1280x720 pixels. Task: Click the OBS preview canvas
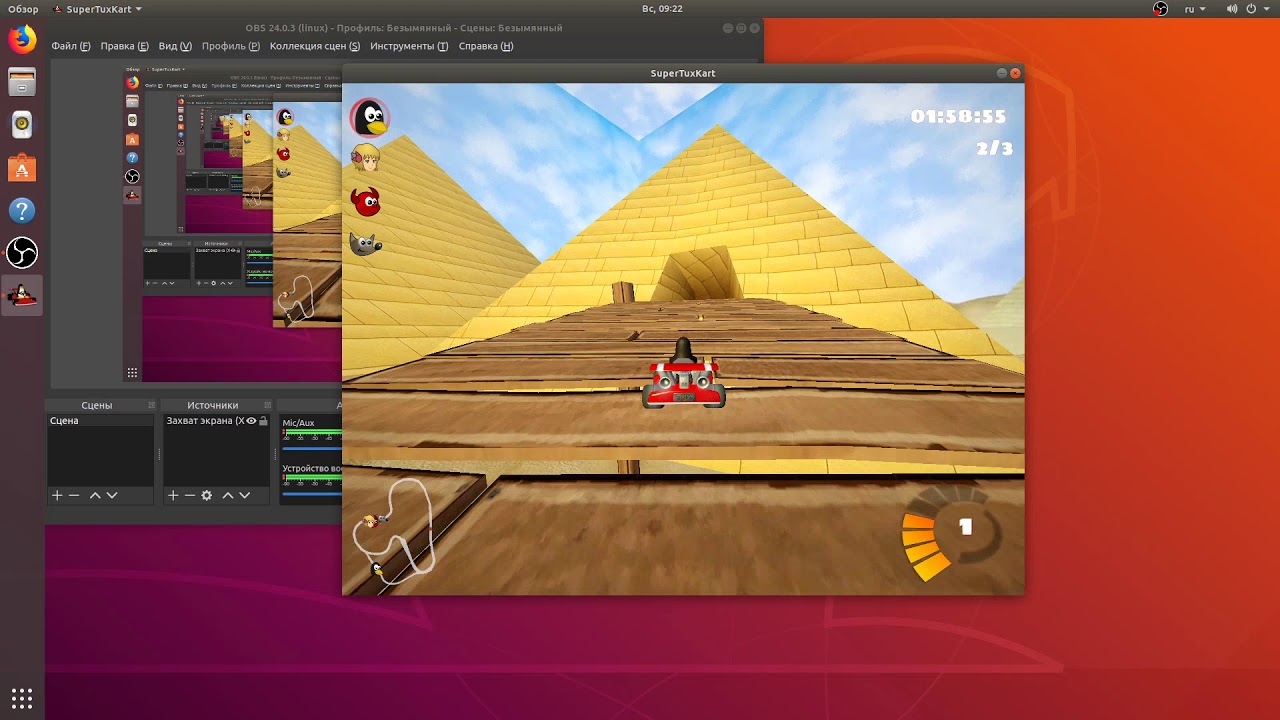click(x=232, y=222)
